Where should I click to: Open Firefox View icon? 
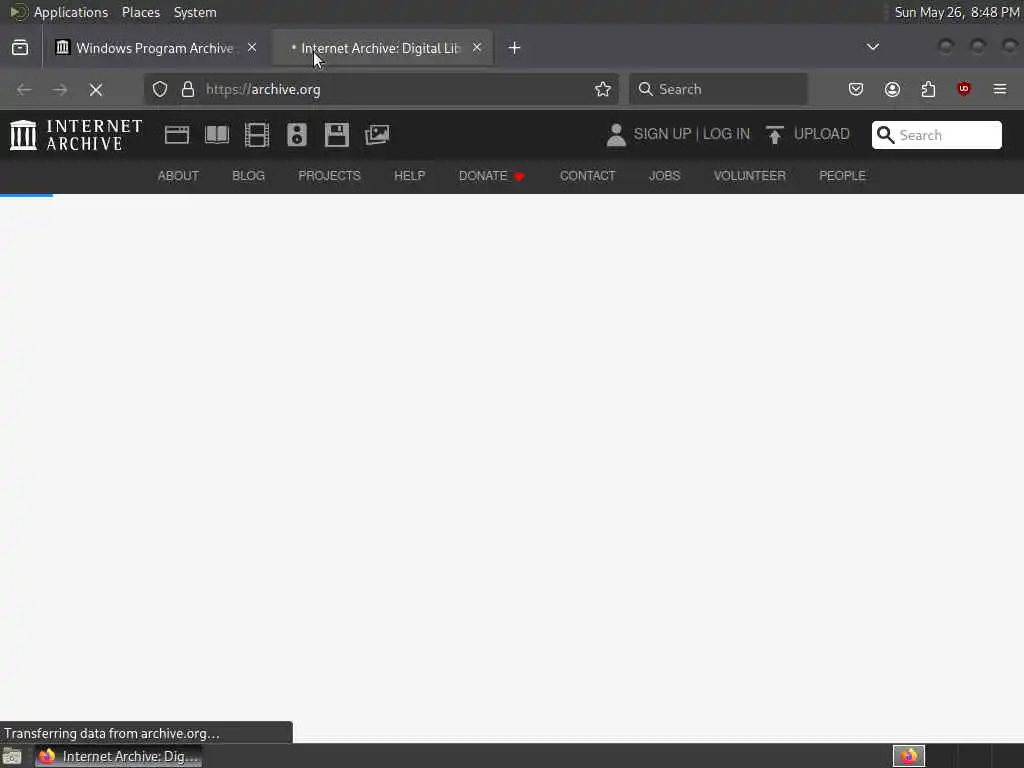(20, 48)
